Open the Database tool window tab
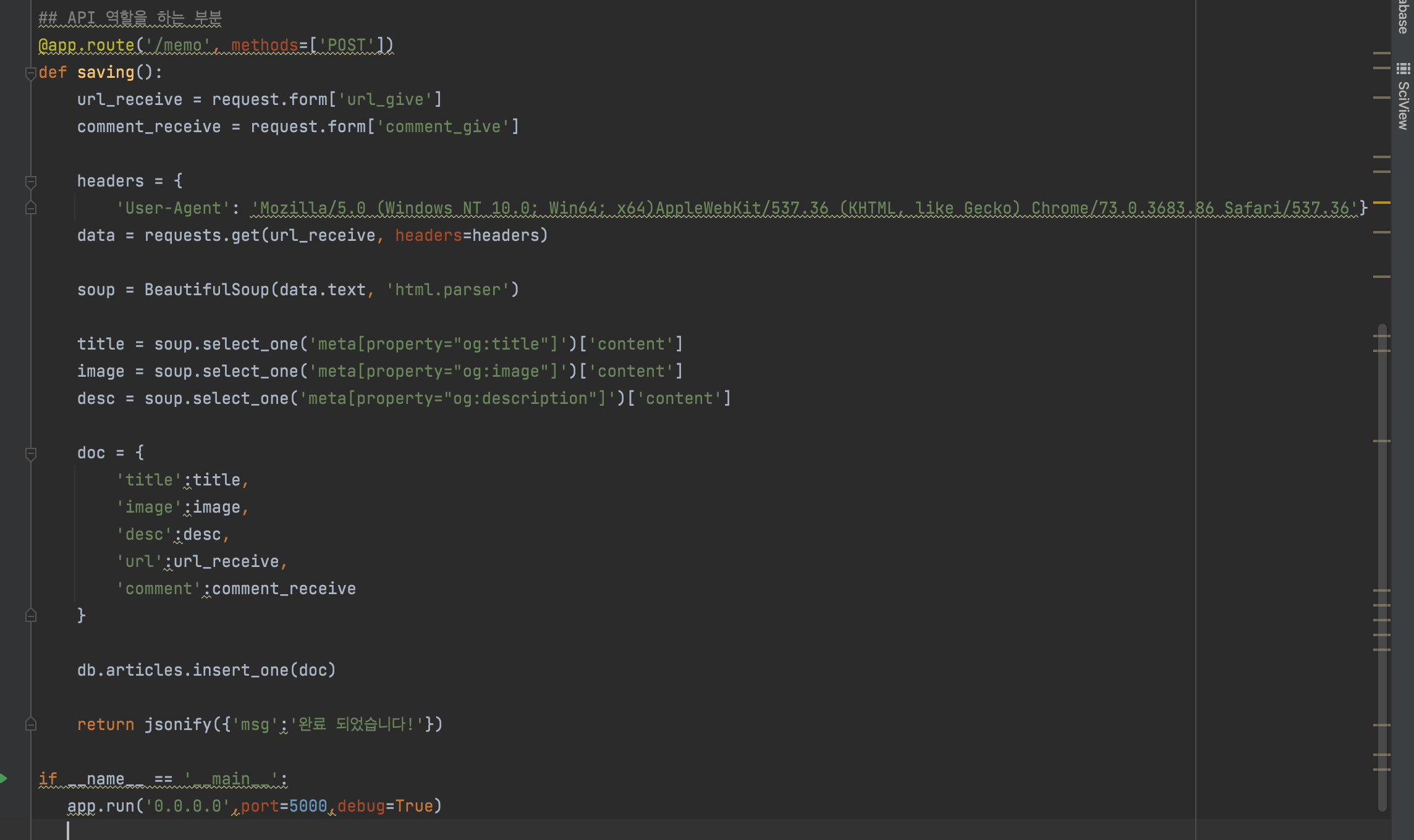The height and width of the screenshot is (840, 1414). pos(1403,15)
